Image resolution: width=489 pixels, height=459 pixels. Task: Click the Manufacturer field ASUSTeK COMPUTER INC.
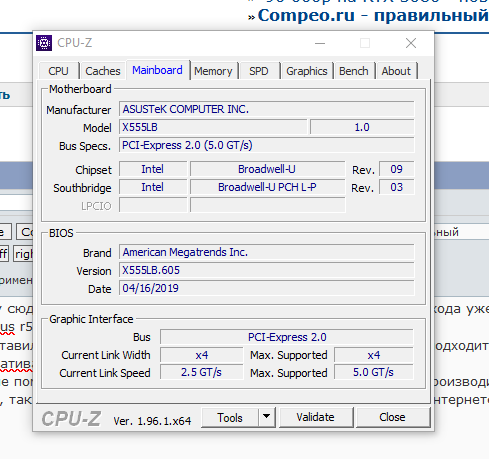click(x=267, y=109)
